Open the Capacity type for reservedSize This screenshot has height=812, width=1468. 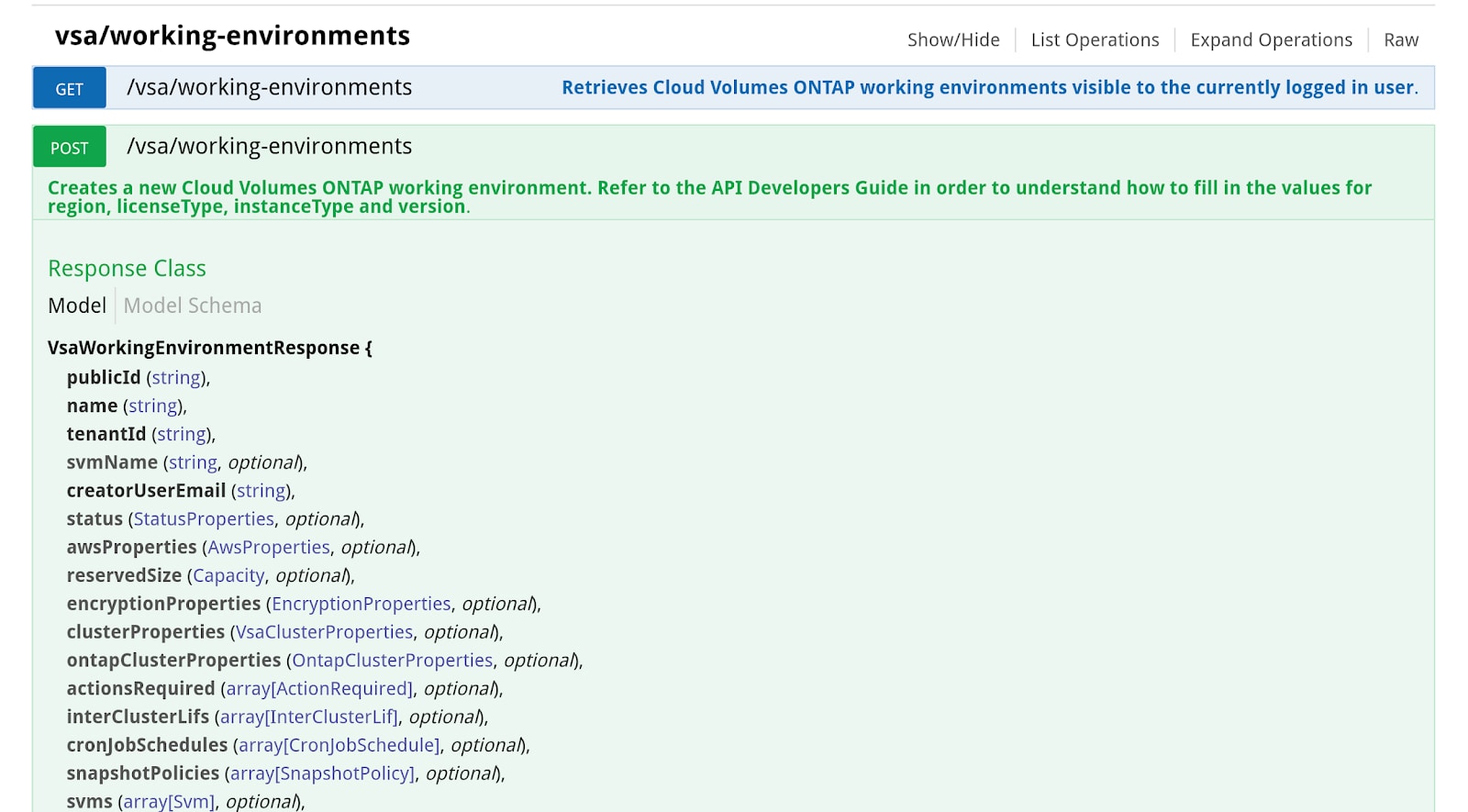(228, 575)
